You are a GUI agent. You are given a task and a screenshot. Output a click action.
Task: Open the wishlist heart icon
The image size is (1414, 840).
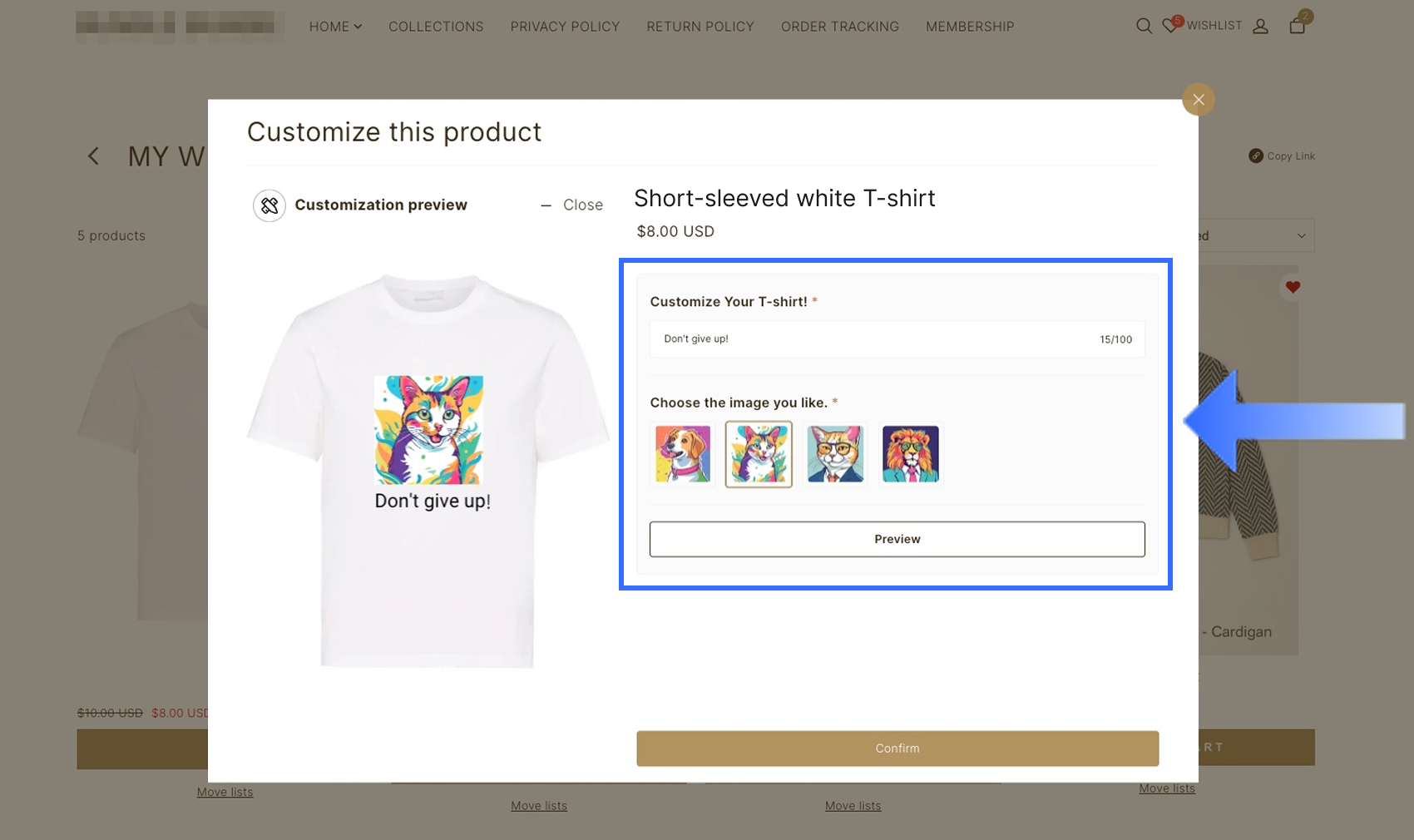coord(1170,26)
